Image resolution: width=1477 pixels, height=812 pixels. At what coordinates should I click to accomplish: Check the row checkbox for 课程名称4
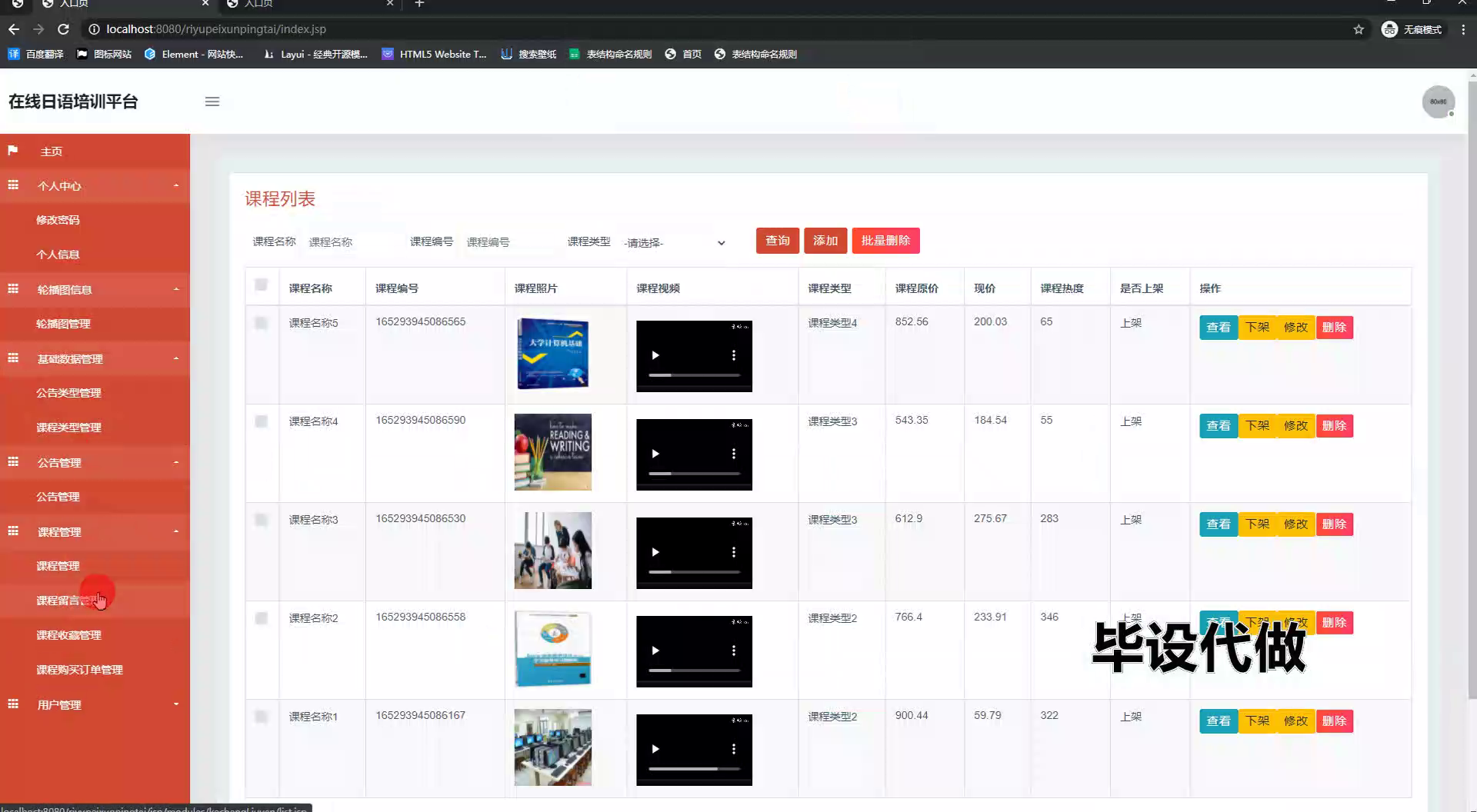click(262, 421)
